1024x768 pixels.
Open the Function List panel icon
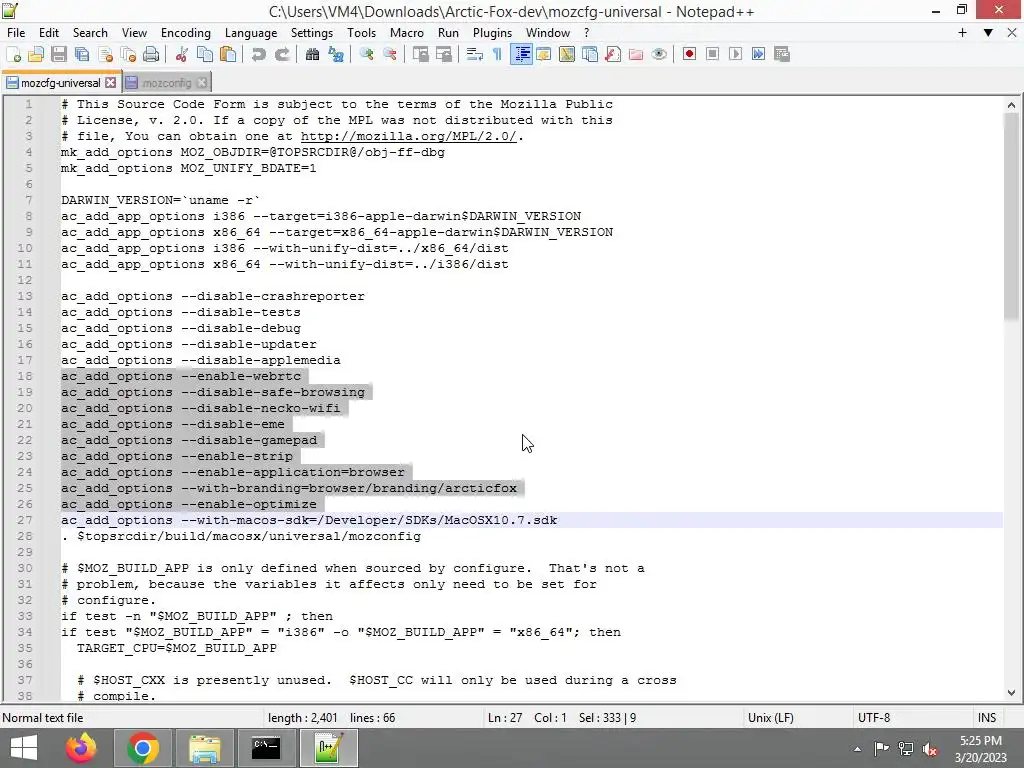coord(613,54)
